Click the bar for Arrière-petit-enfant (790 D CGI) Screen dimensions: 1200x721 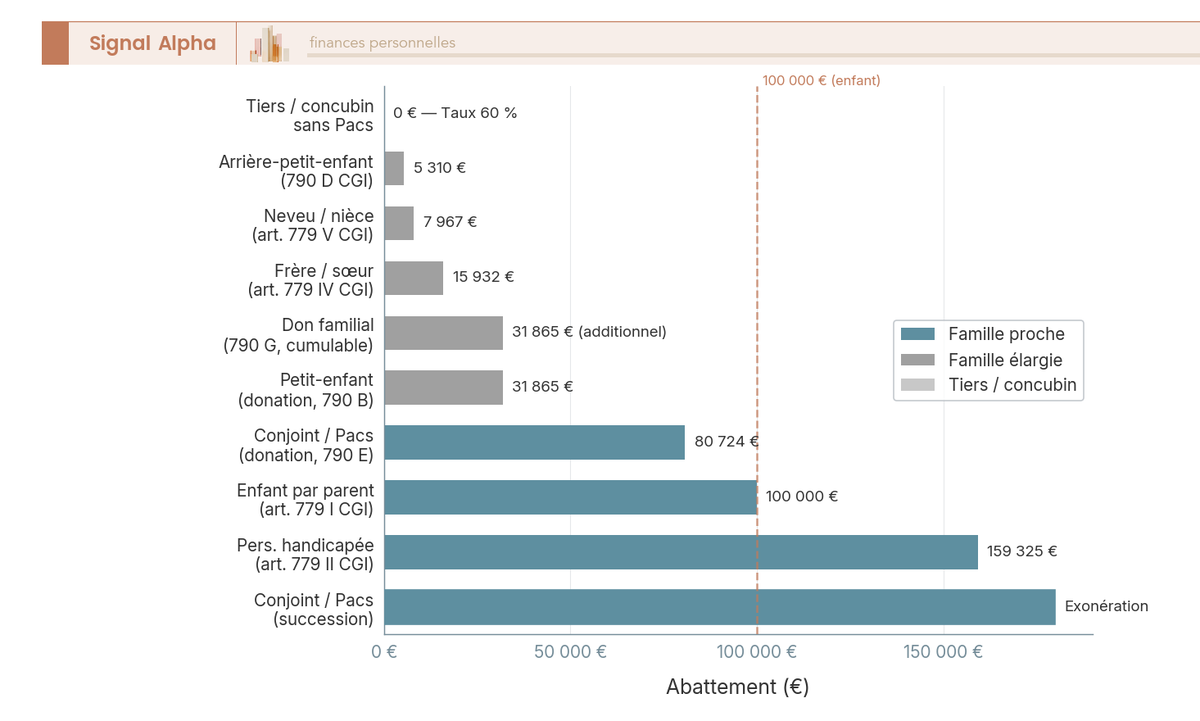coord(394,168)
